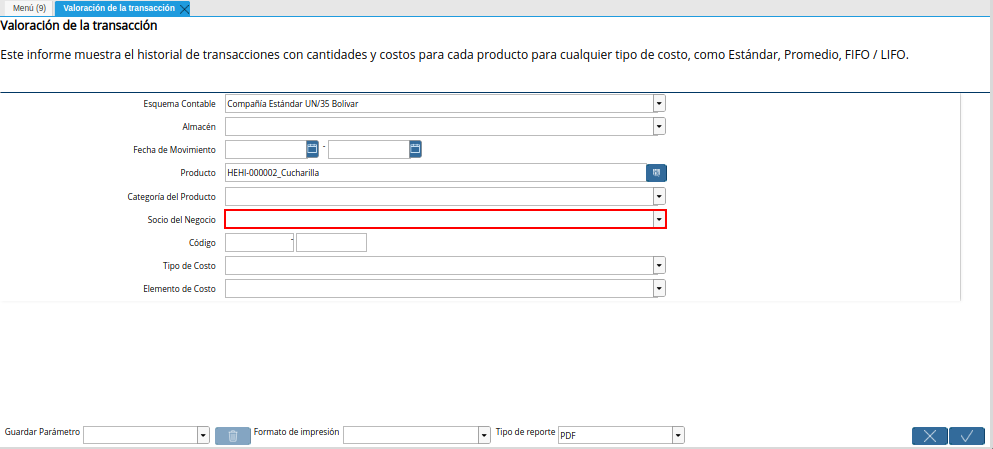Open the Guardar Parámetro dropdown arrow
Viewport: 993px width, 449px height.
coord(203,435)
